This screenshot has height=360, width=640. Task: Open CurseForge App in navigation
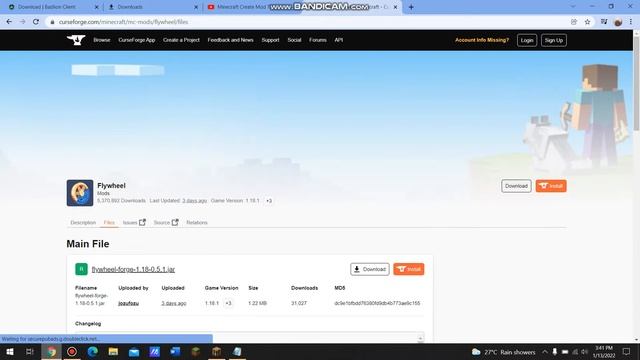pos(137,40)
